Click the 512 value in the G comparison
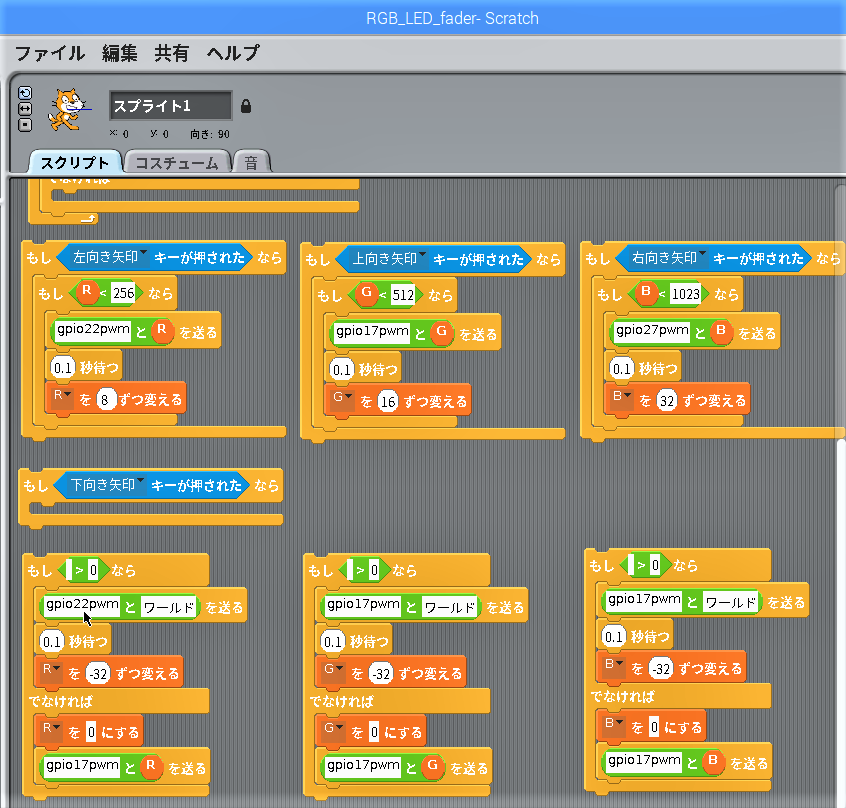846x808 pixels. point(403,295)
